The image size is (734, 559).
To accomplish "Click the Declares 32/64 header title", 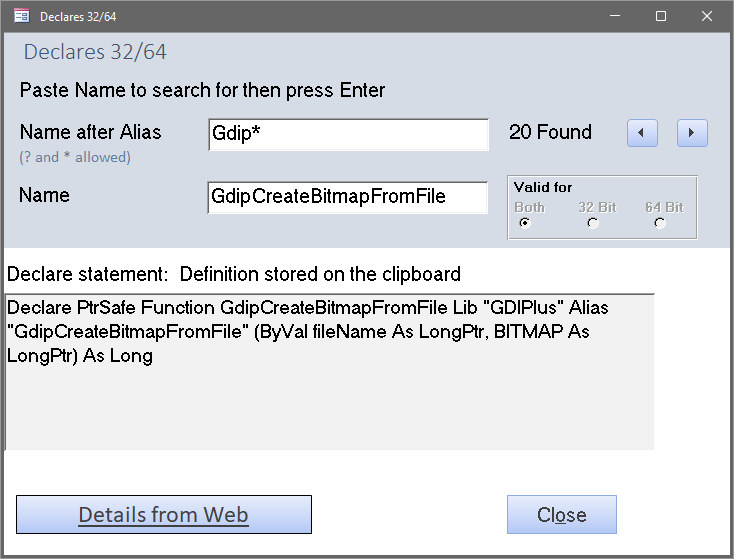I will pyautogui.click(x=95, y=51).
